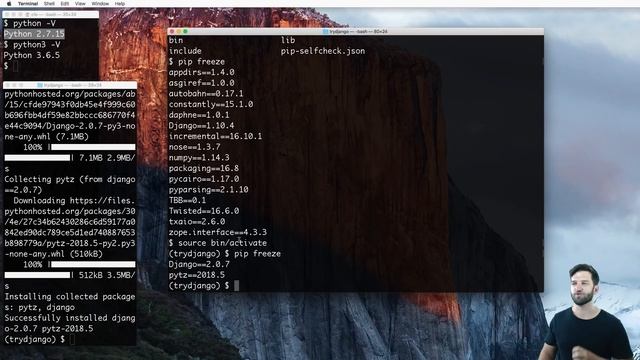The height and width of the screenshot is (360, 640).
Task: Click the '-none-any.whl (510kB)' line
Action: coord(53,254)
